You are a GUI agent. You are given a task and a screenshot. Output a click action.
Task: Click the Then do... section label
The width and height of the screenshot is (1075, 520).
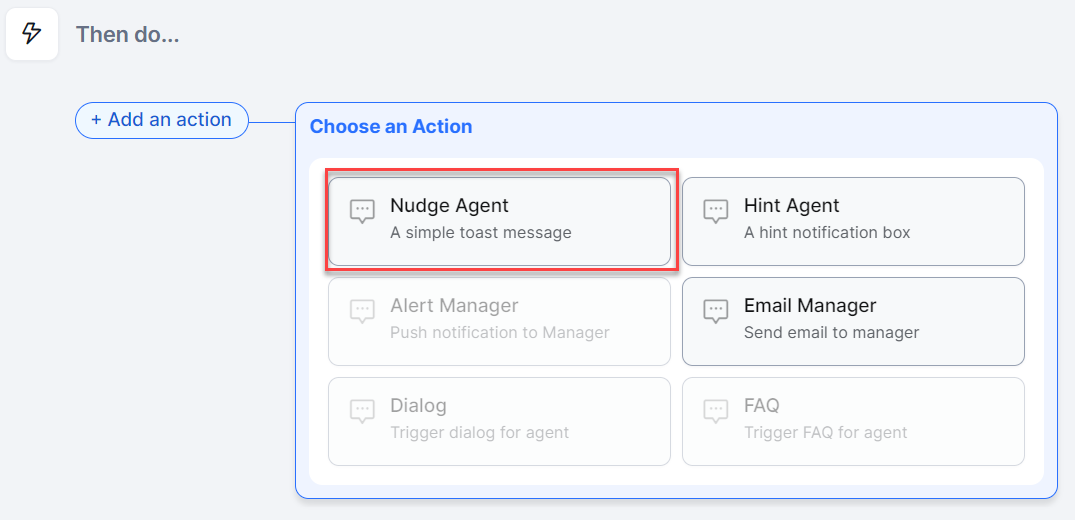127,34
